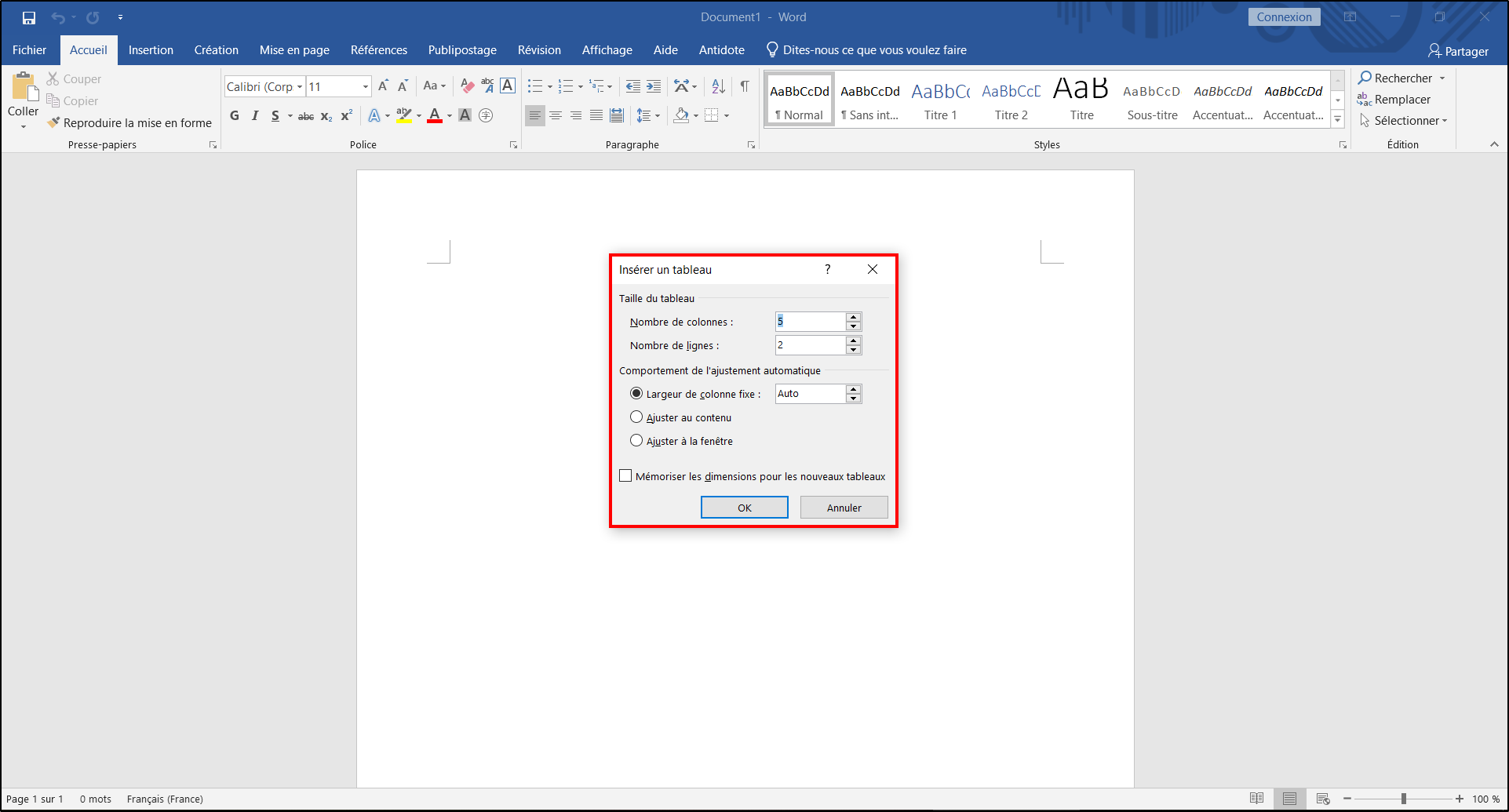Click text highlight color yellow swatch

[x=404, y=115]
